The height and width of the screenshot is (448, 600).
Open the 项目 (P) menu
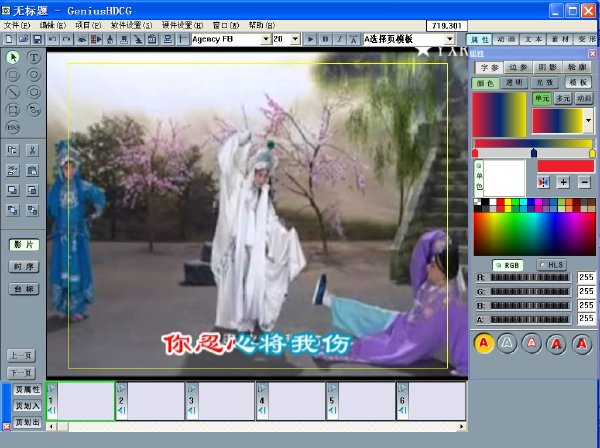coord(88,25)
